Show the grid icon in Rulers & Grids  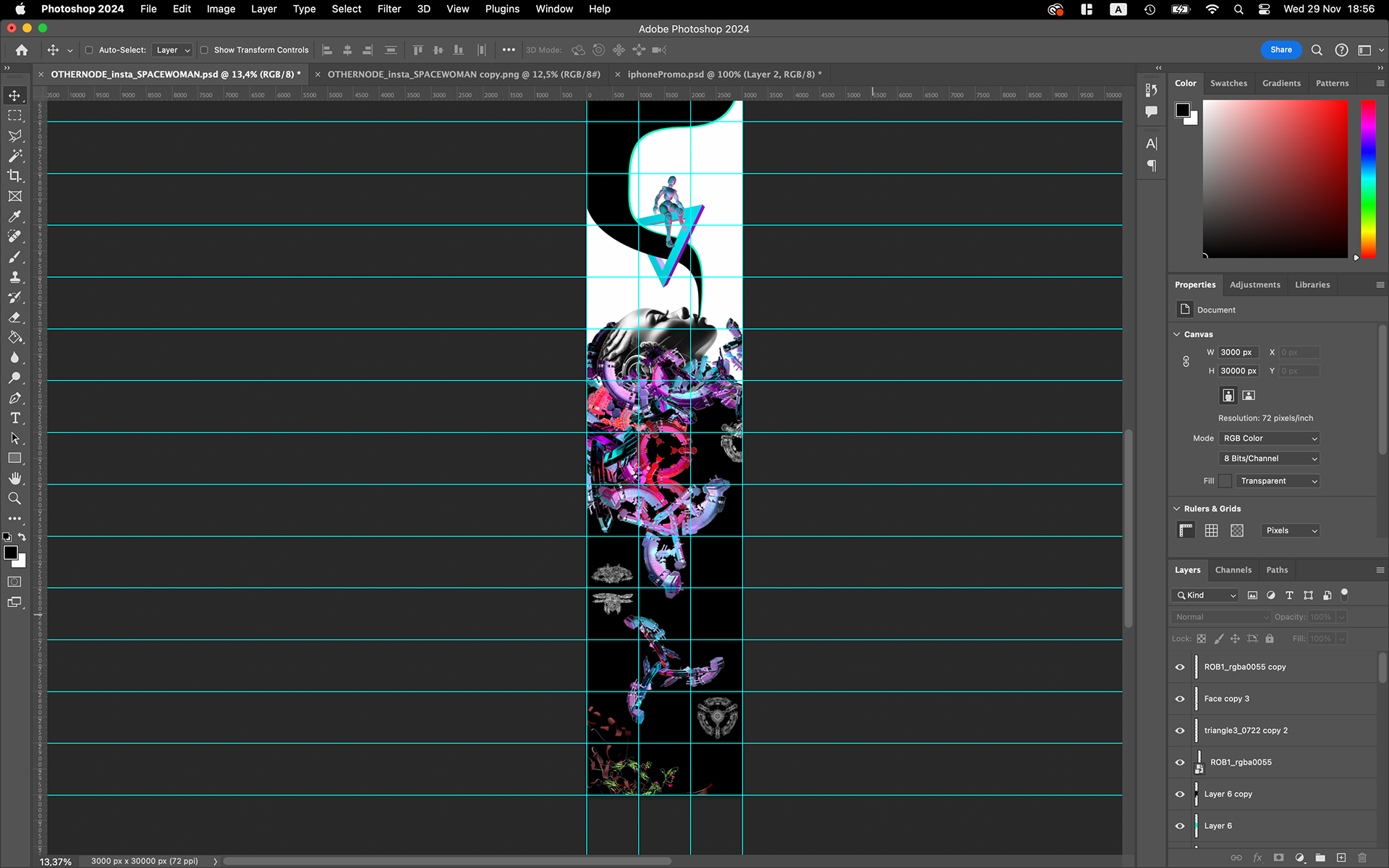tap(1211, 530)
